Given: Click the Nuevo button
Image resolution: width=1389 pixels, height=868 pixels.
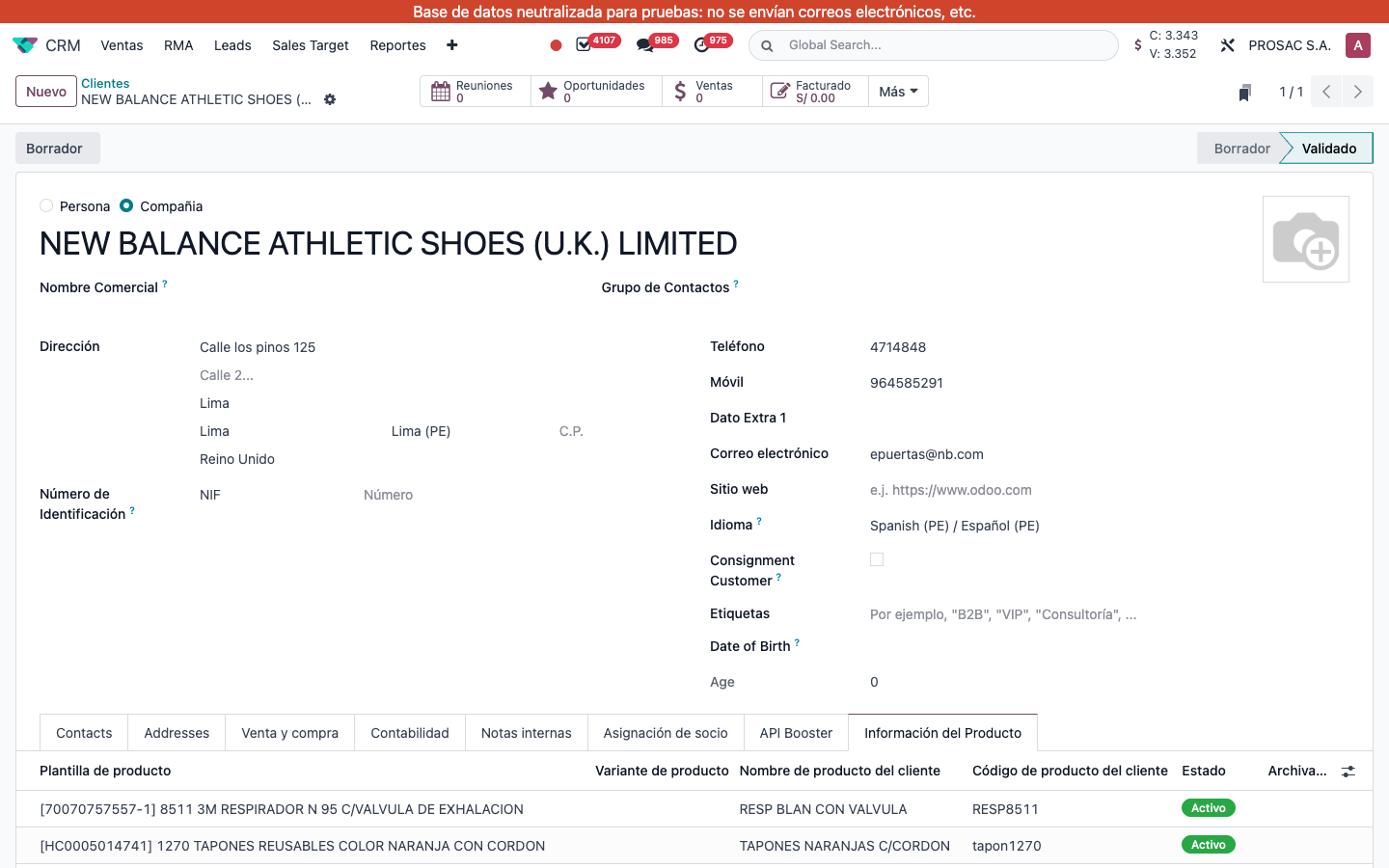Looking at the screenshot, I should [46, 92].
